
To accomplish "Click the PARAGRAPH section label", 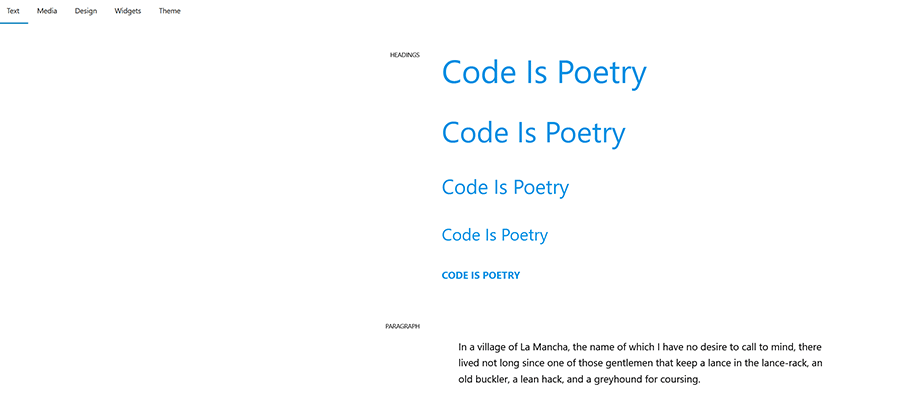I will coord(402,326).
